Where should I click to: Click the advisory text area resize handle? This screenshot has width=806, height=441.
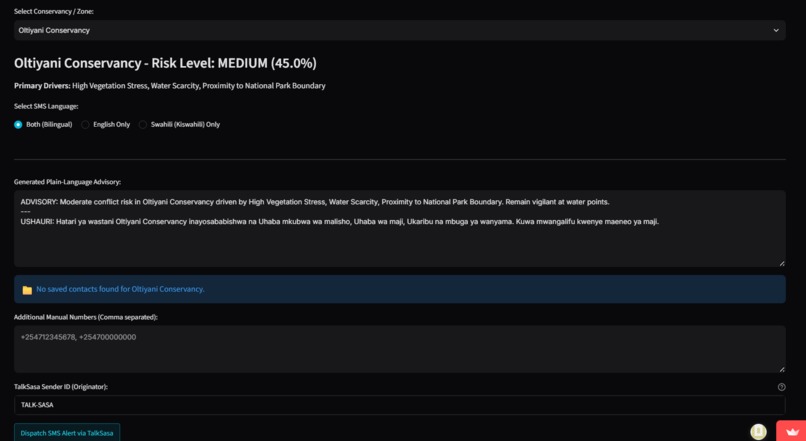point(781,263)
